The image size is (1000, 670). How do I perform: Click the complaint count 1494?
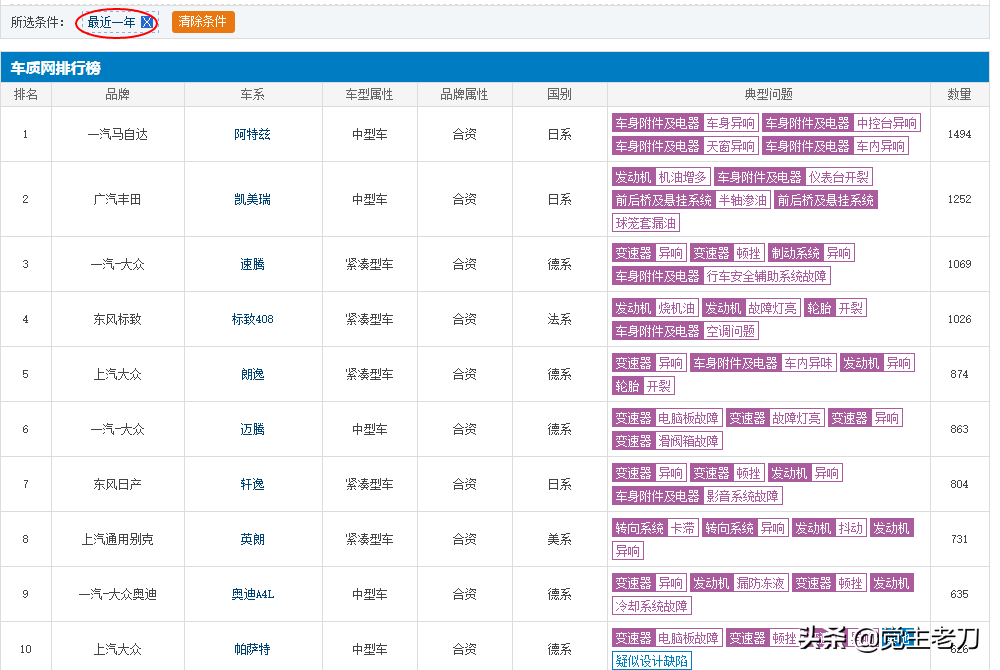point(959,135)
